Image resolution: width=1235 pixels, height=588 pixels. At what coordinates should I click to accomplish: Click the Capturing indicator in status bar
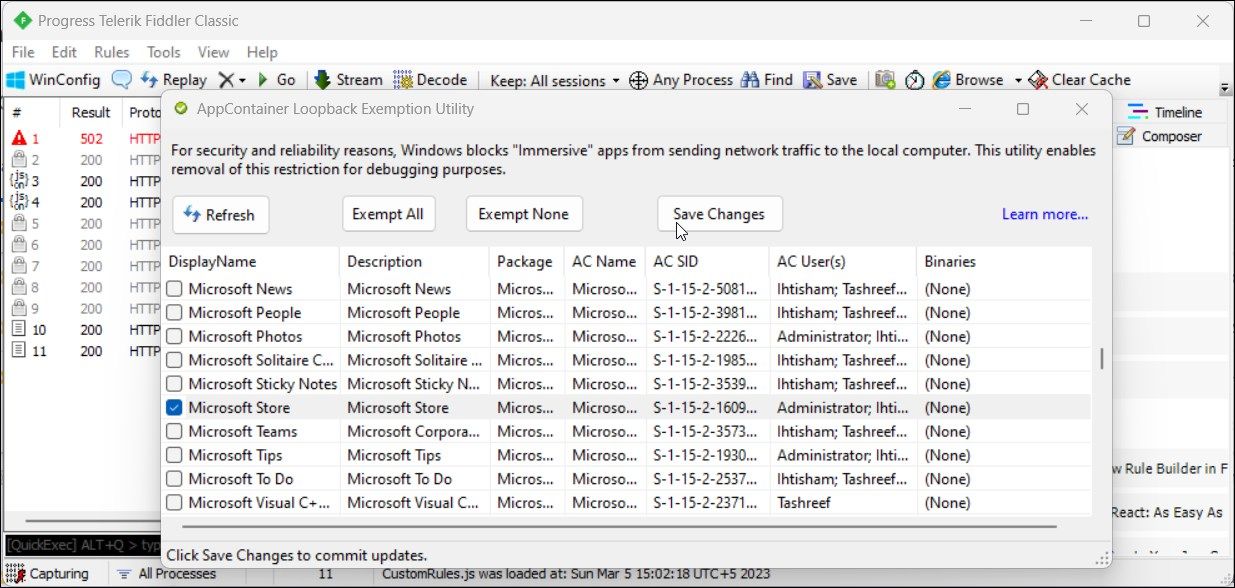click(x=47, y=574)
